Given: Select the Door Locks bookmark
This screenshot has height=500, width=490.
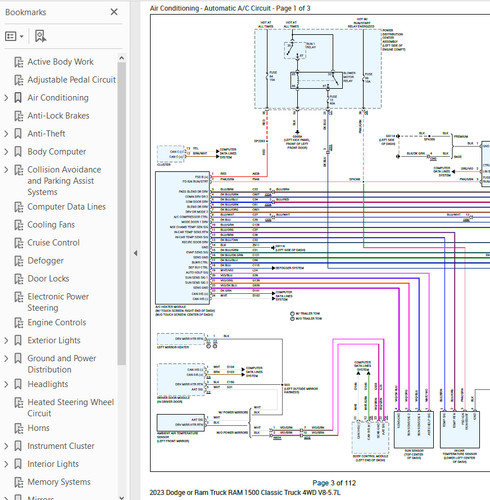Looking at the screenshot, I should point(48,279).
